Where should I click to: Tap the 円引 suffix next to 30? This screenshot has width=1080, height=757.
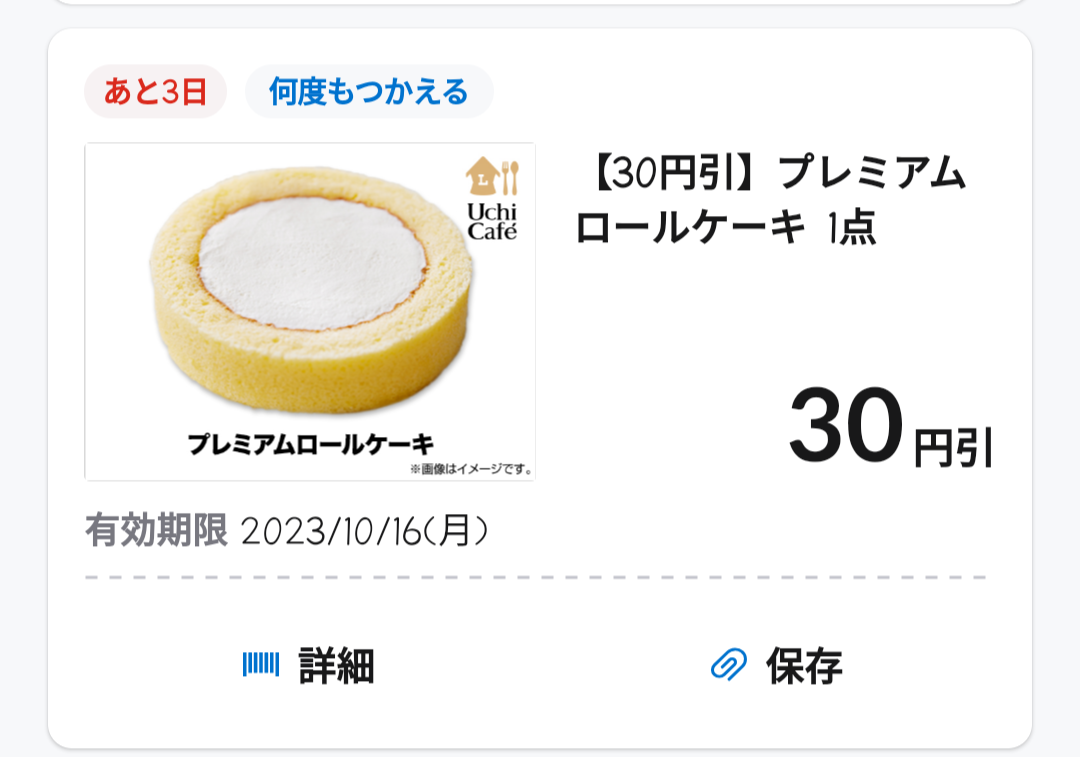coord(954,448)
